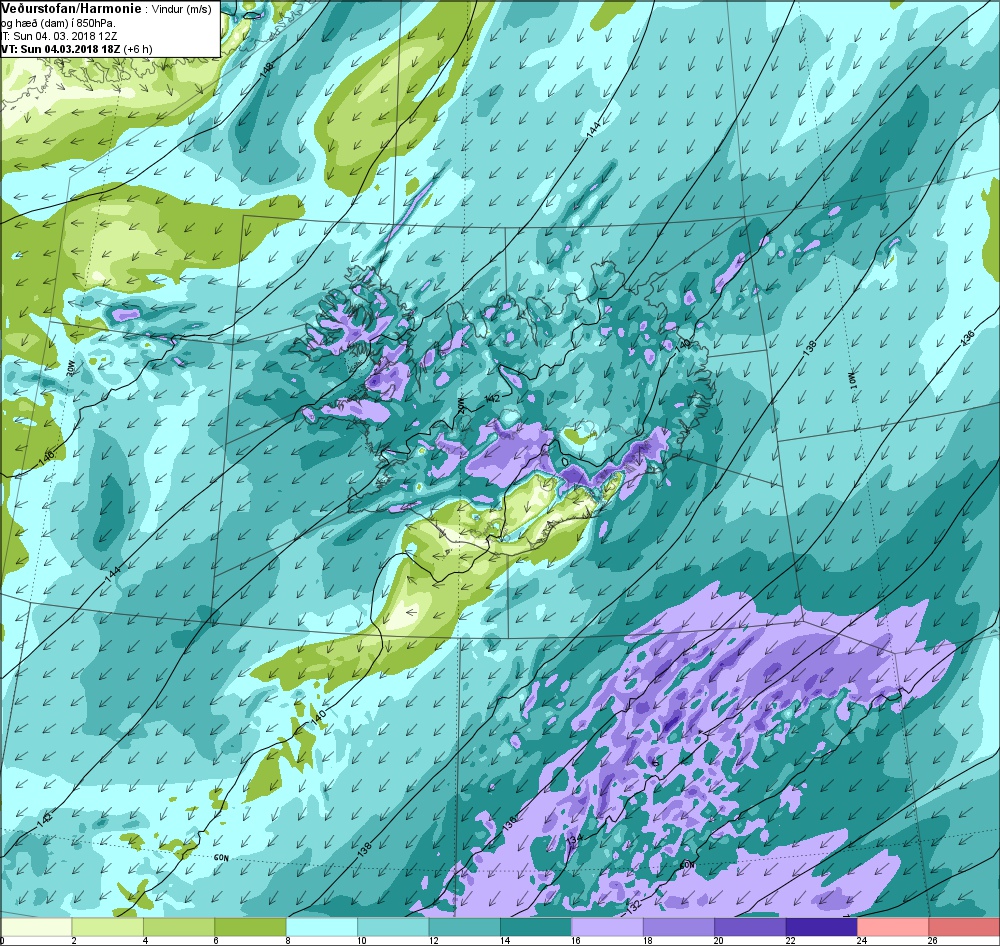Select the legend tick value '24'
This screenshot has width=1000, height=946.
pos(862,940)
